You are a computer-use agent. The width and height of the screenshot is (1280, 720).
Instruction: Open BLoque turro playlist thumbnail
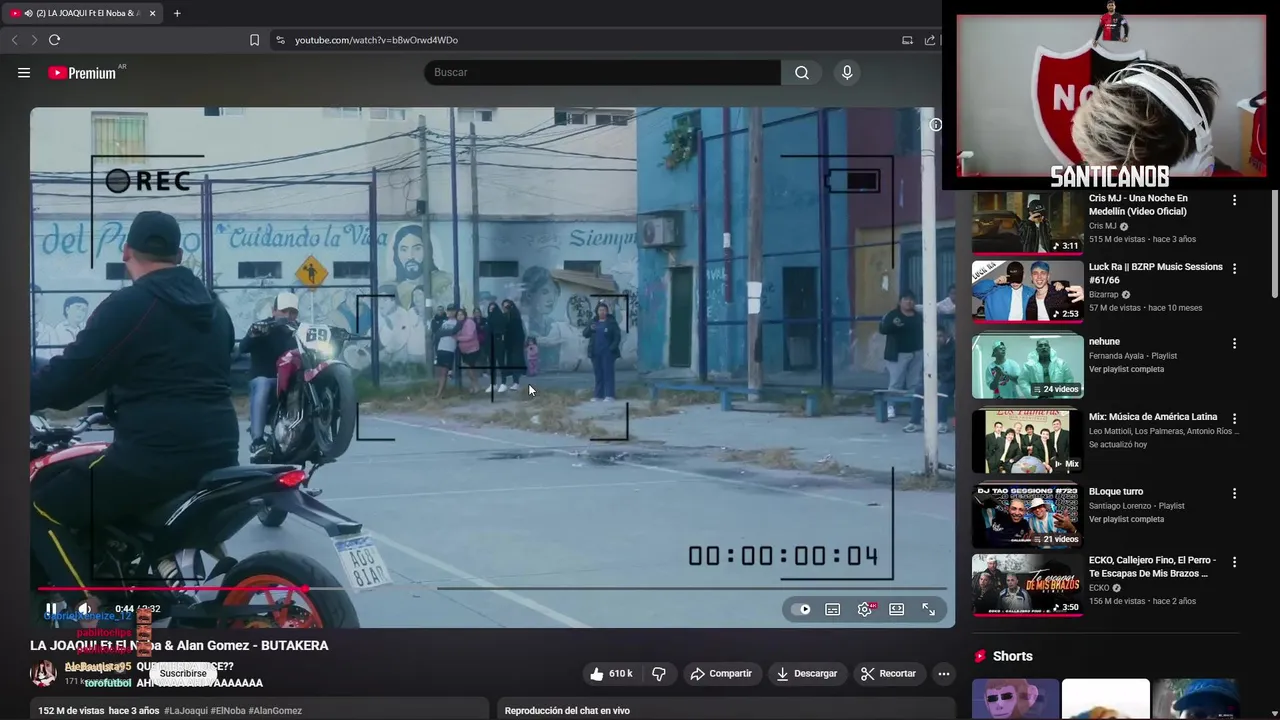tap(1027, 516)
